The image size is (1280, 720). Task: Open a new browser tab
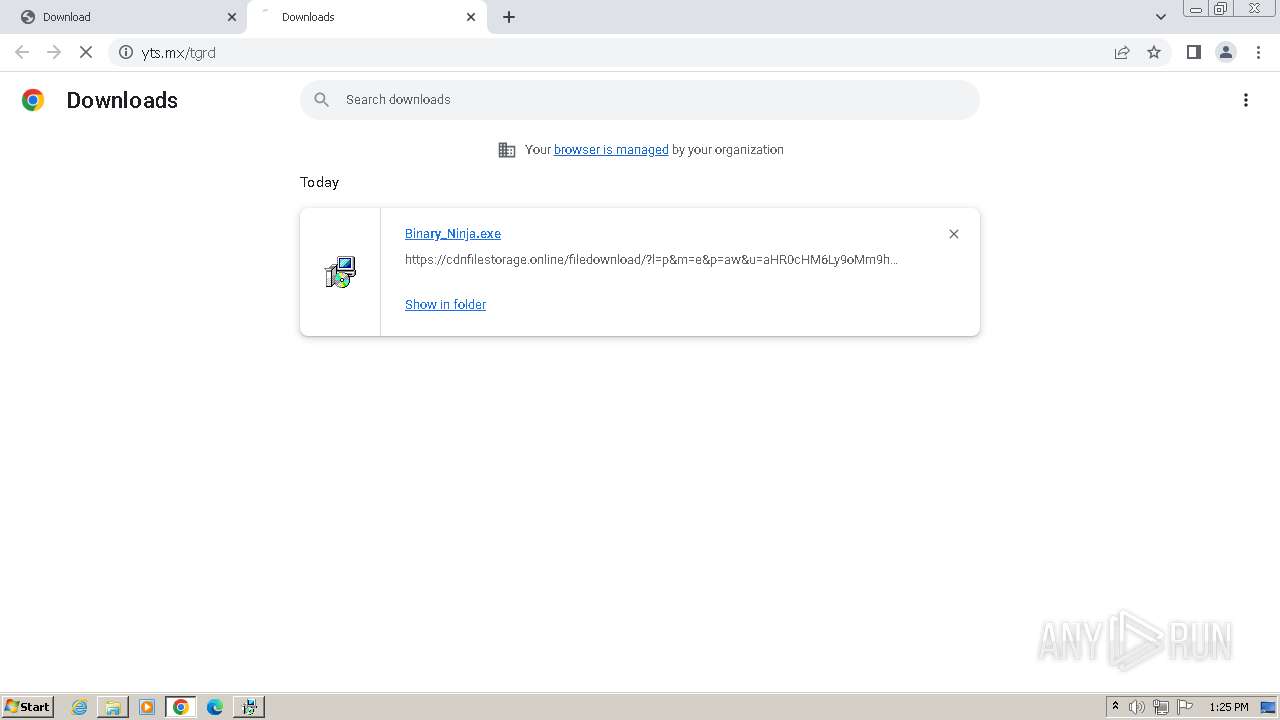(x=509, y=17)
